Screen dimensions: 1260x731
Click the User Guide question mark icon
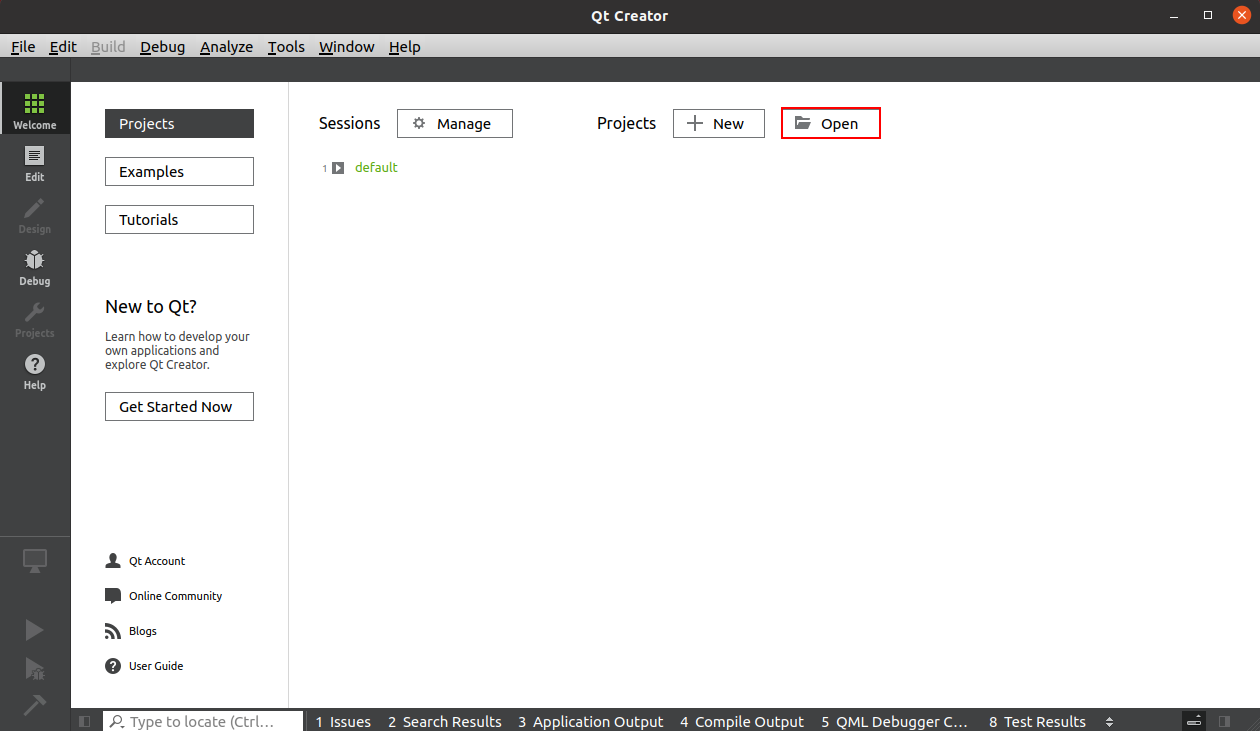click(113, 666)
